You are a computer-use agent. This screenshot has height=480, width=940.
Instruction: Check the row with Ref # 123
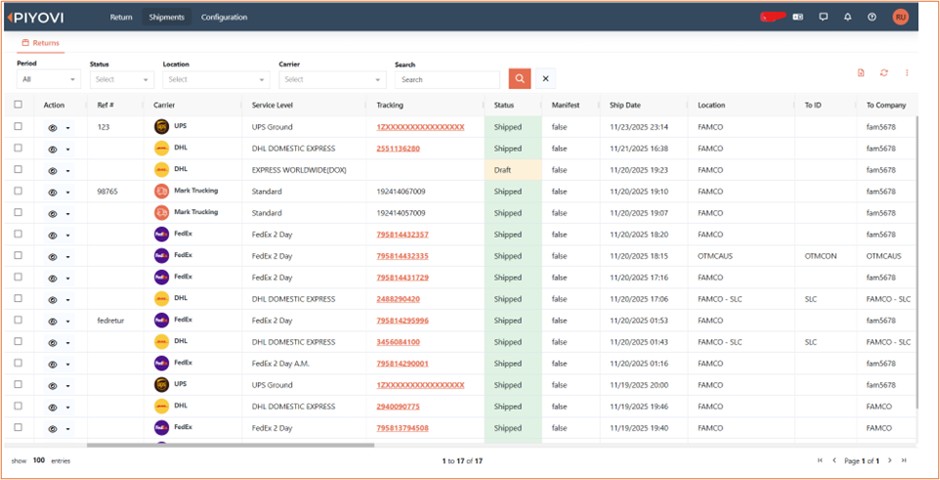point(18,126)
